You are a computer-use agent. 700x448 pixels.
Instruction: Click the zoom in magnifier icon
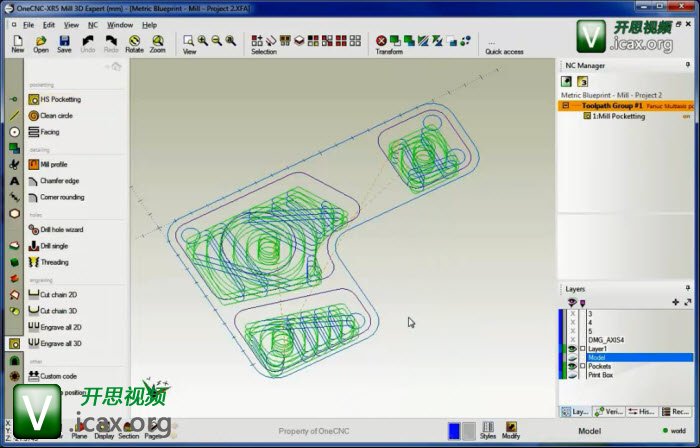(x=203, y=41)
